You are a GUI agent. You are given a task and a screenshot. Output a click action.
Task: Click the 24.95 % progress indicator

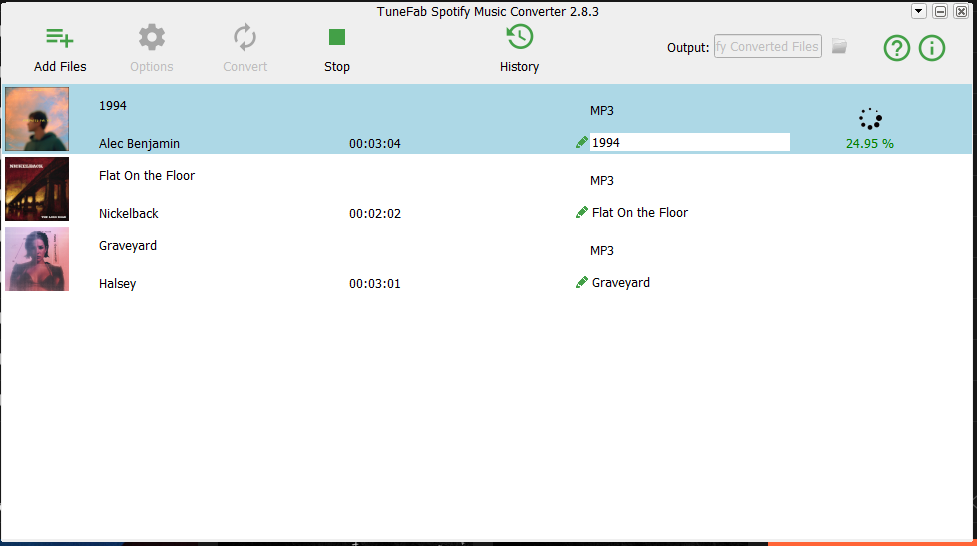pyautogui.click(x=870, y=143)
